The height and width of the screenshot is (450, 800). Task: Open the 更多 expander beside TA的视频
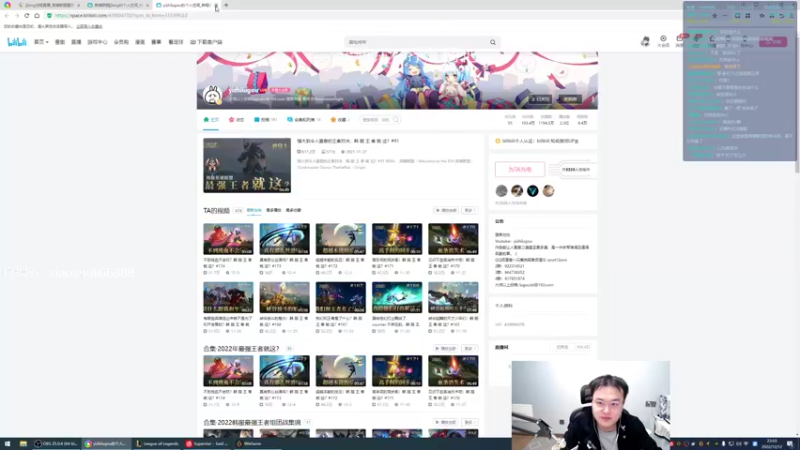tap(469, 210)
